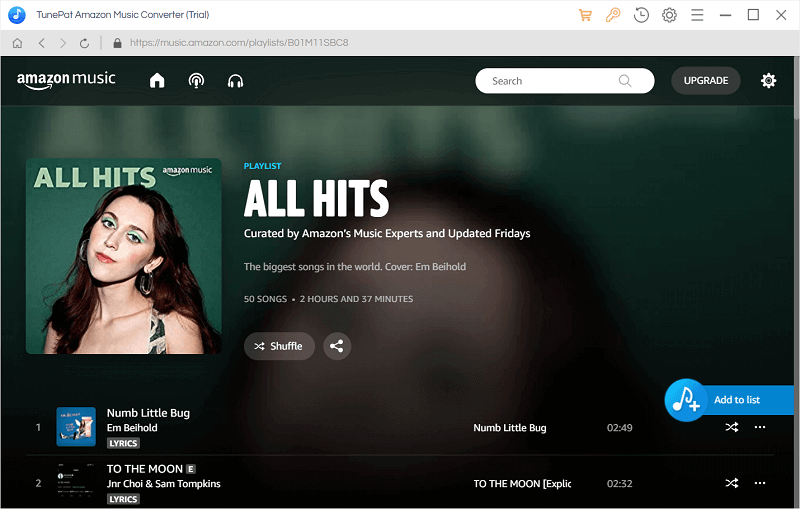
Task: Shuffle the All Hits playlist
Action: (x=279, y=346)
